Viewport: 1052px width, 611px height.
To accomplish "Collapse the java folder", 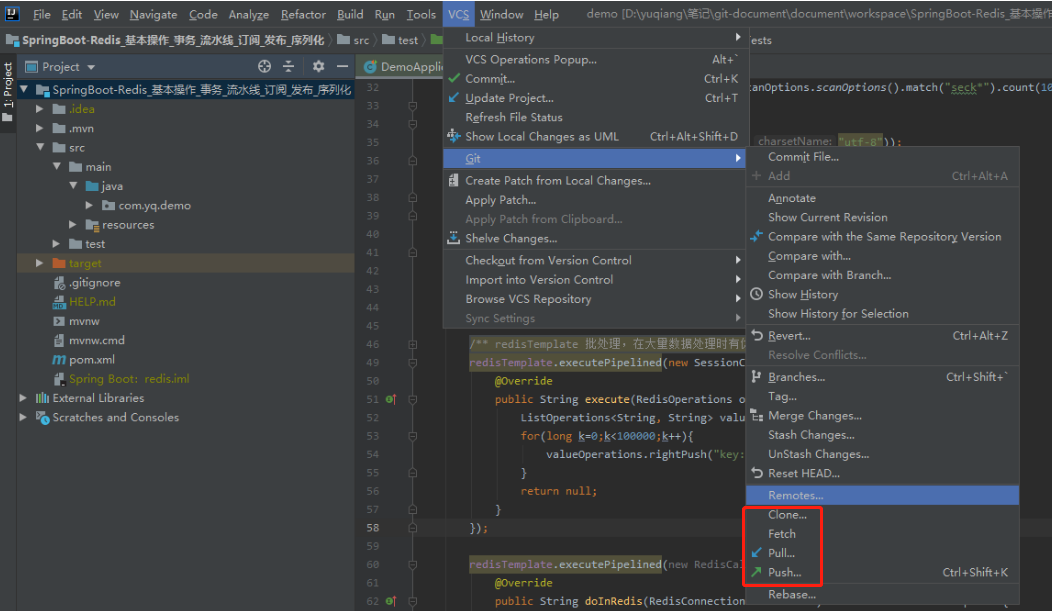I will tap(73, 186).
